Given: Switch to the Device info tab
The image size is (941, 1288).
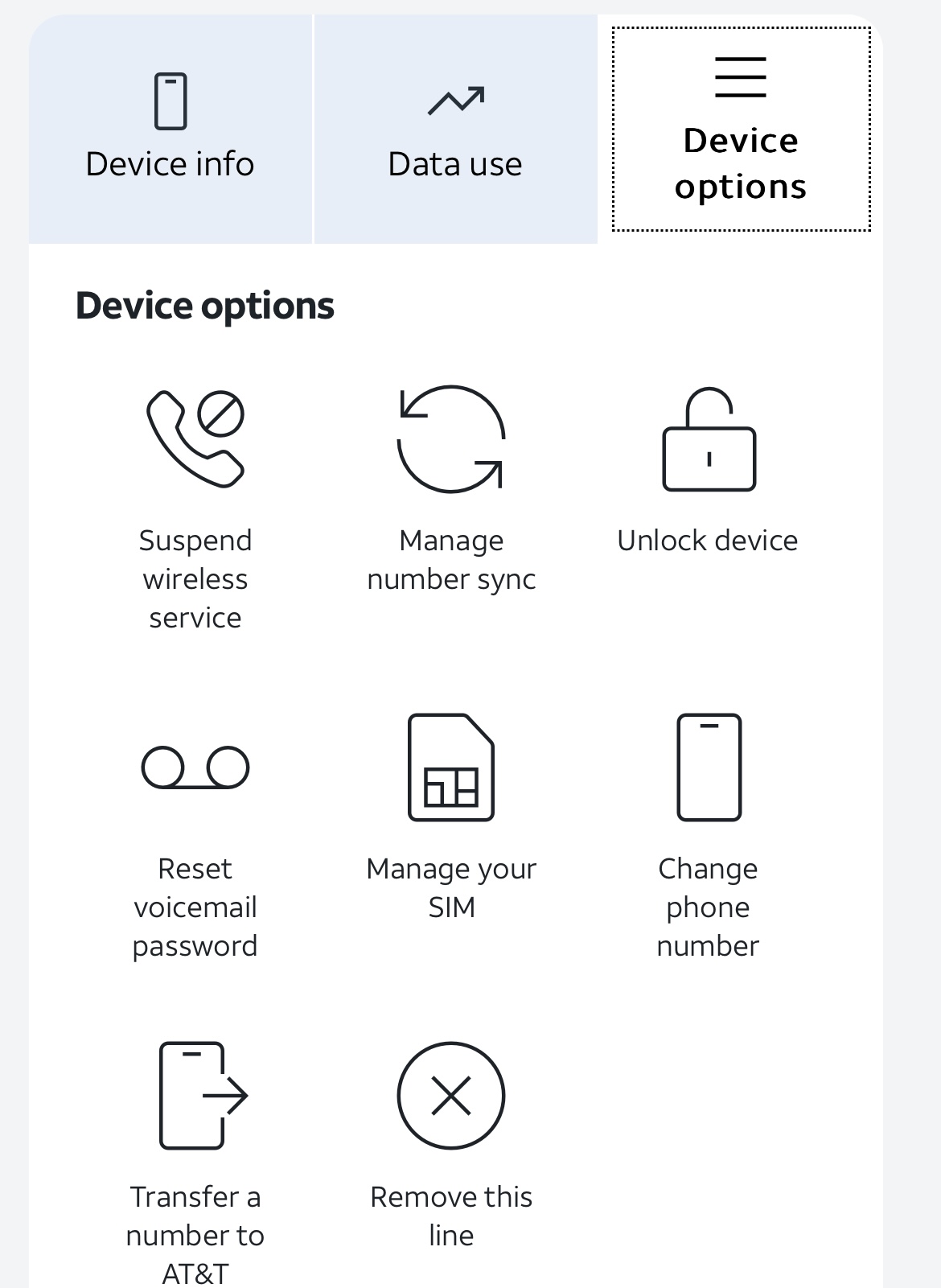Looking at the screenshot, I should [x=170, y=129].
